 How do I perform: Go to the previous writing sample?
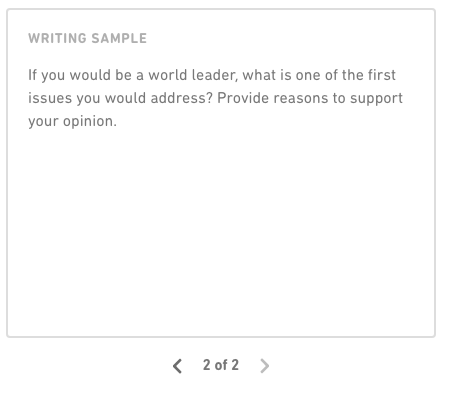pos(177,366)
